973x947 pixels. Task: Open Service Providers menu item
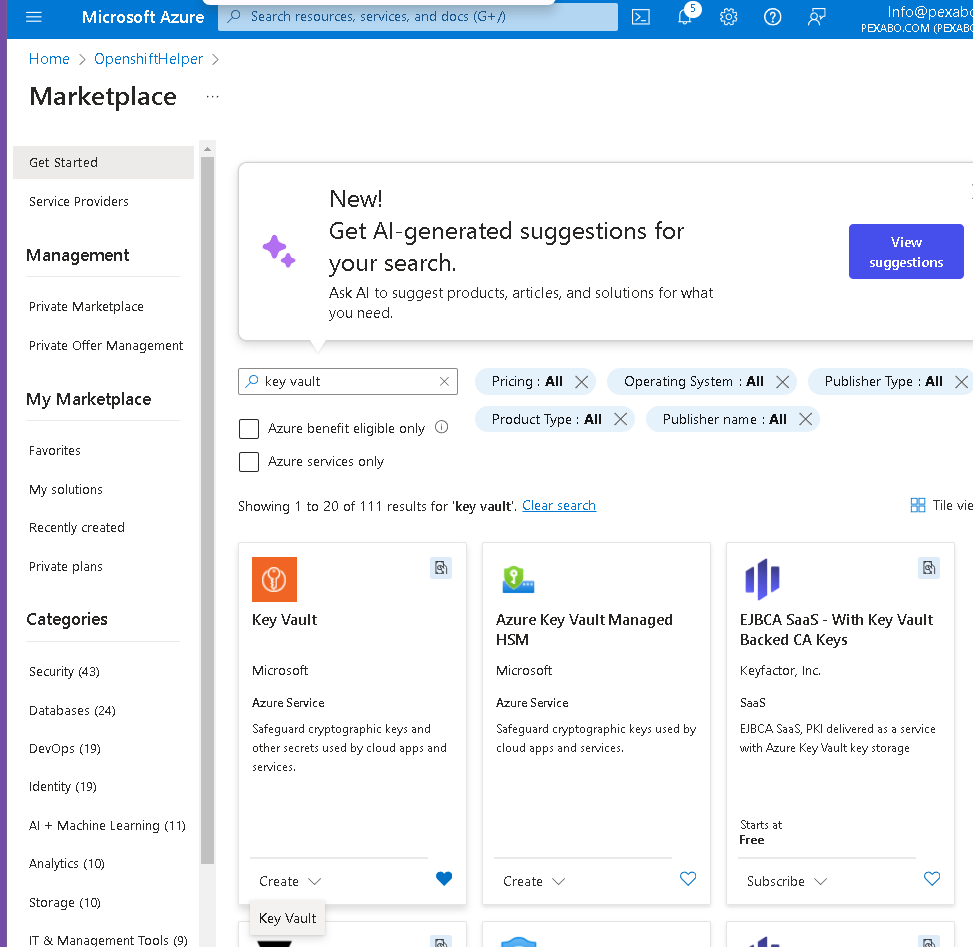[x=79, y=202]
